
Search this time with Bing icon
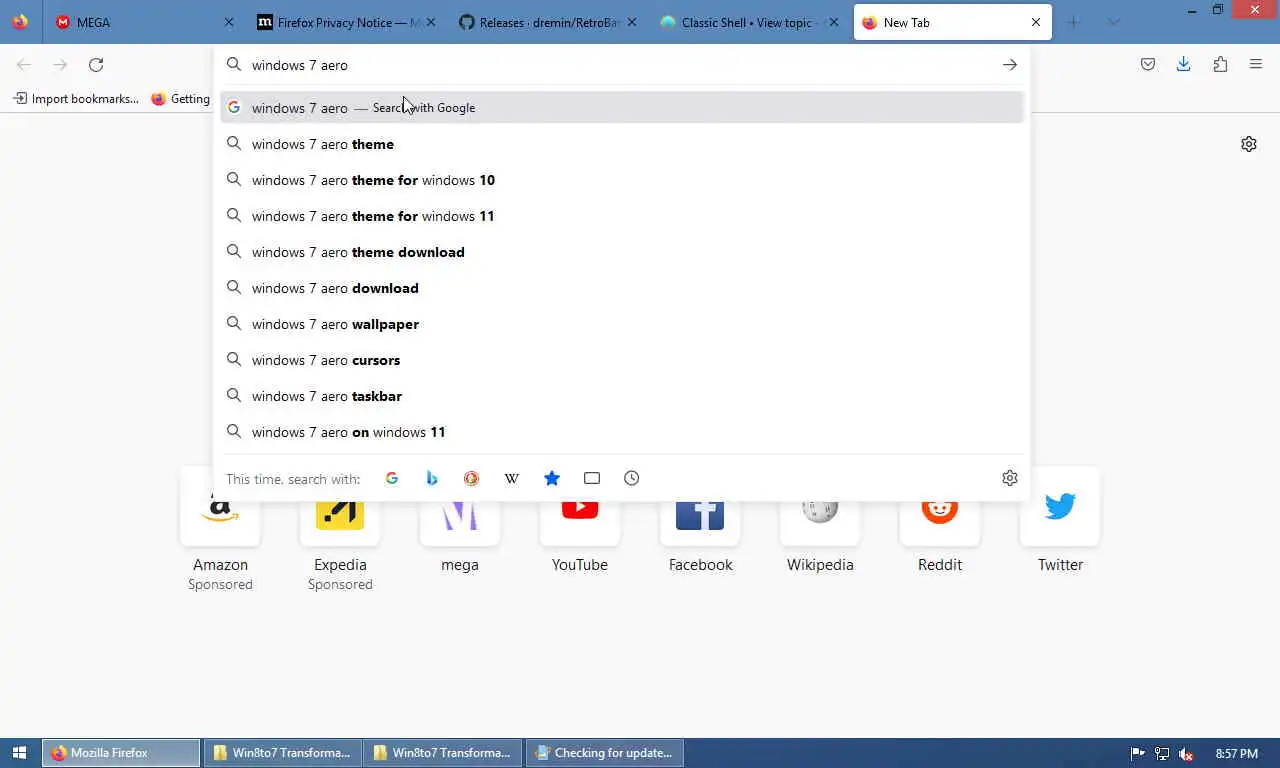point(432,478)
